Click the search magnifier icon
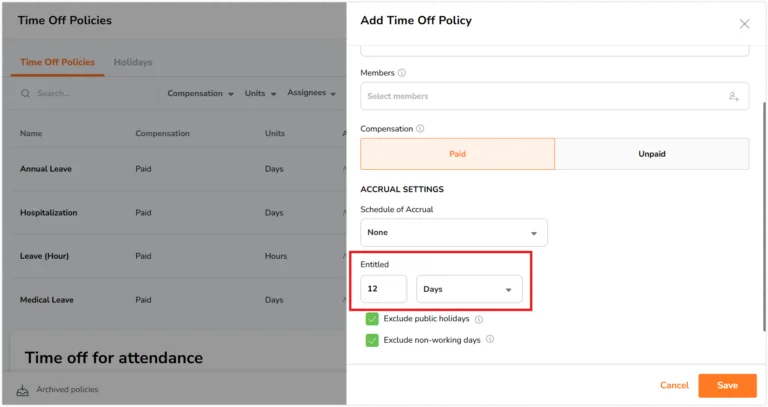The height and width of the screenshot is (407, 768). tap(25, 94)
